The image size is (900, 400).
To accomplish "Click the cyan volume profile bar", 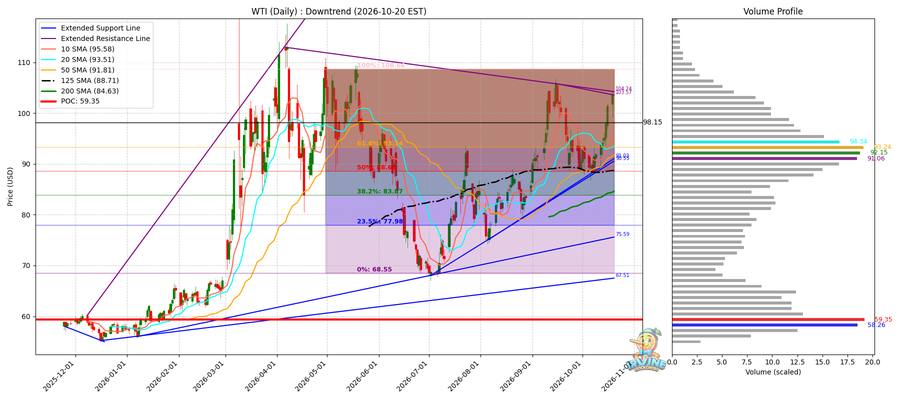I will coord(756,141).
